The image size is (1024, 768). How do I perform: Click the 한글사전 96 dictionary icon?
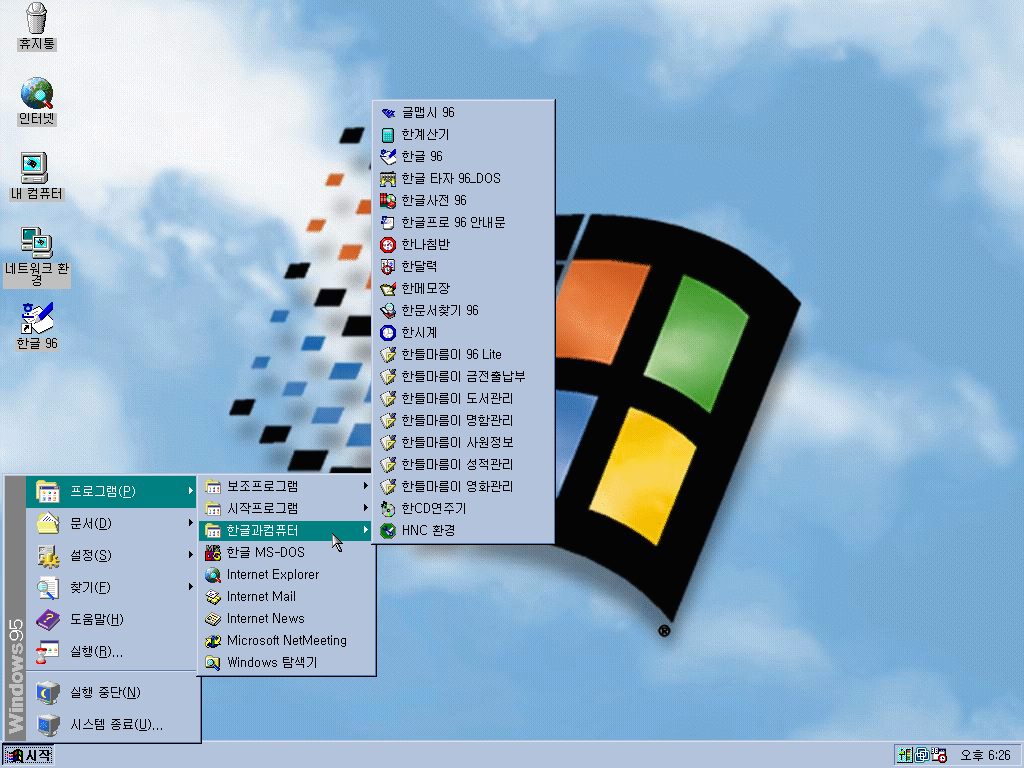pos(388,201)
